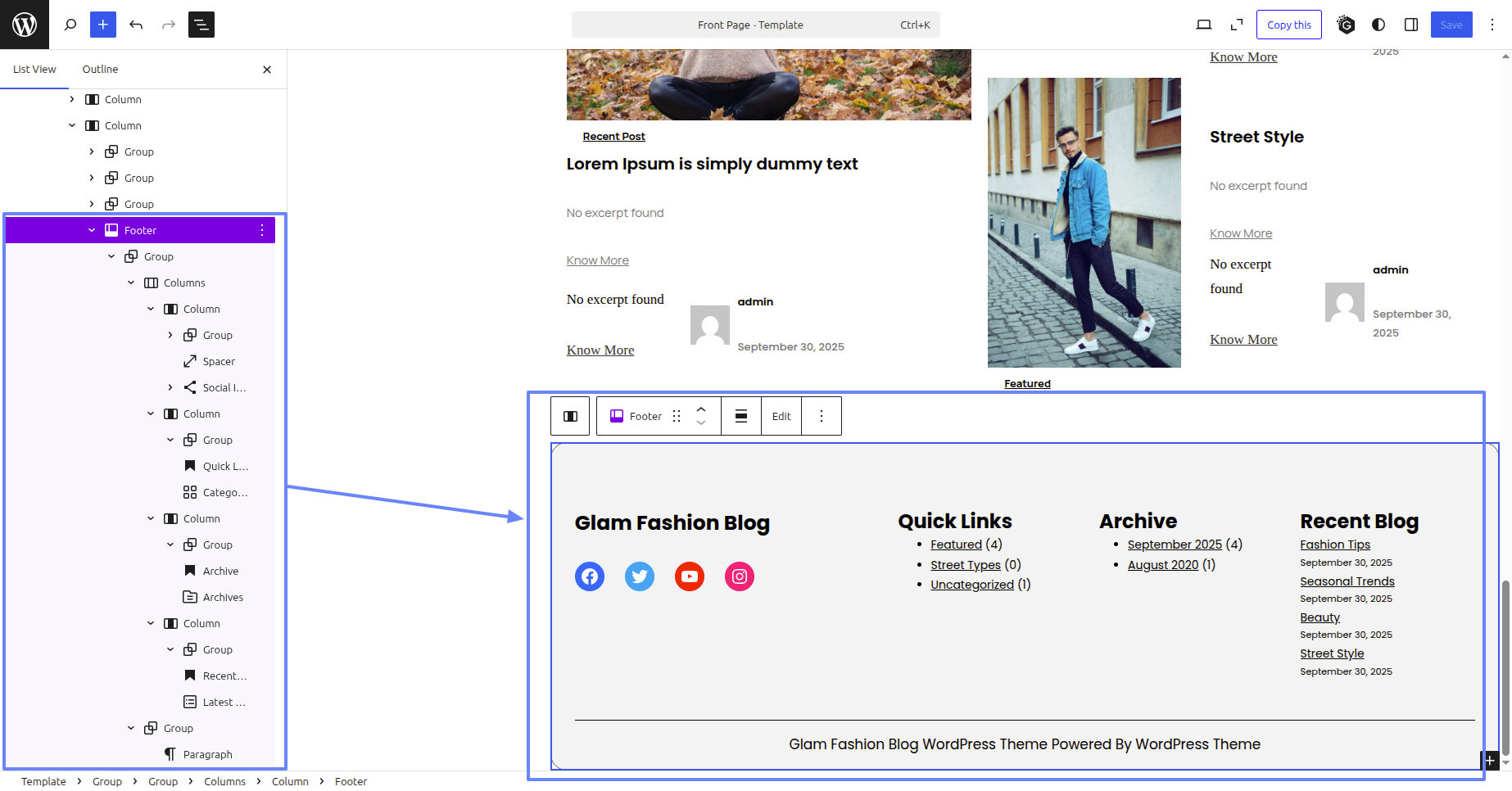Screen dimensions: 1512x791
Task: Switch to the Outline tab
Action: tap(100, 70)
